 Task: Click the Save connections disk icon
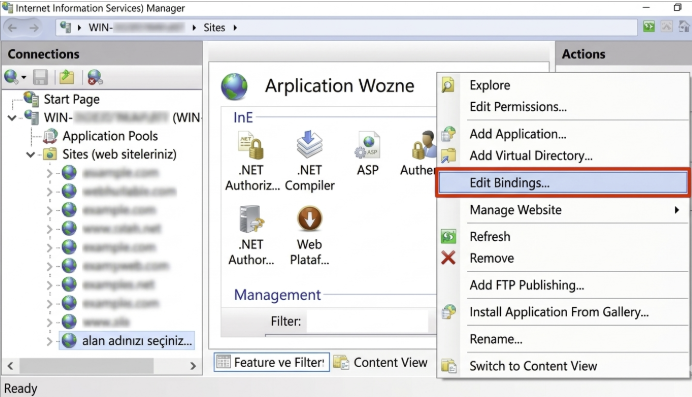[41, 77]
